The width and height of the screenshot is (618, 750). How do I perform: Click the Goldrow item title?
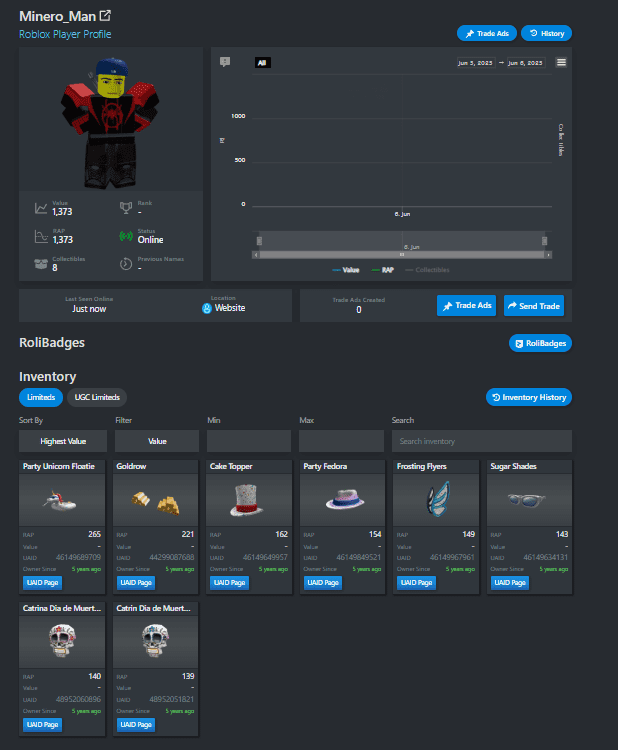pos(132,466)
